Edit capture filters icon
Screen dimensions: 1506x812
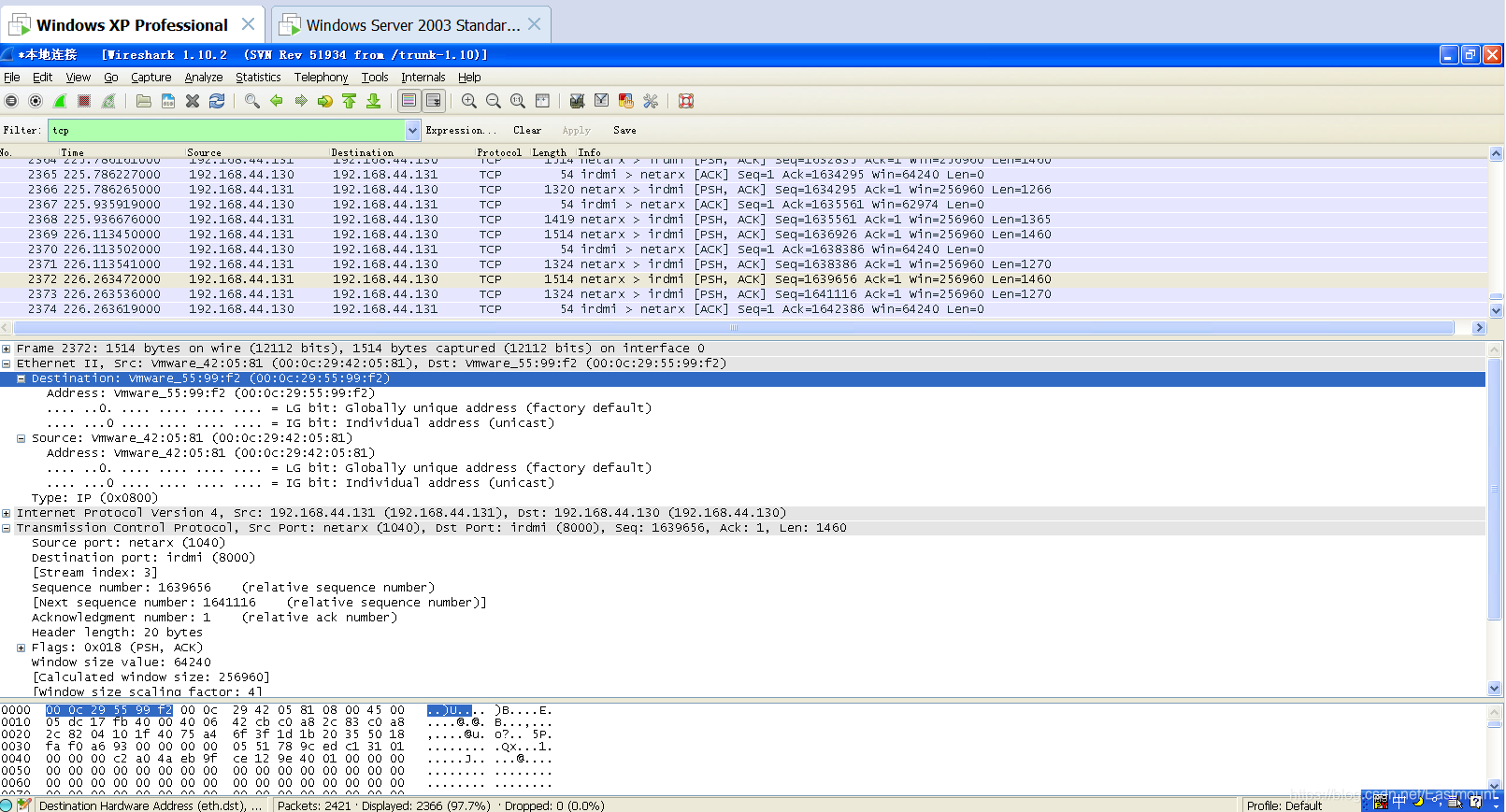click(x=577, y=101)
